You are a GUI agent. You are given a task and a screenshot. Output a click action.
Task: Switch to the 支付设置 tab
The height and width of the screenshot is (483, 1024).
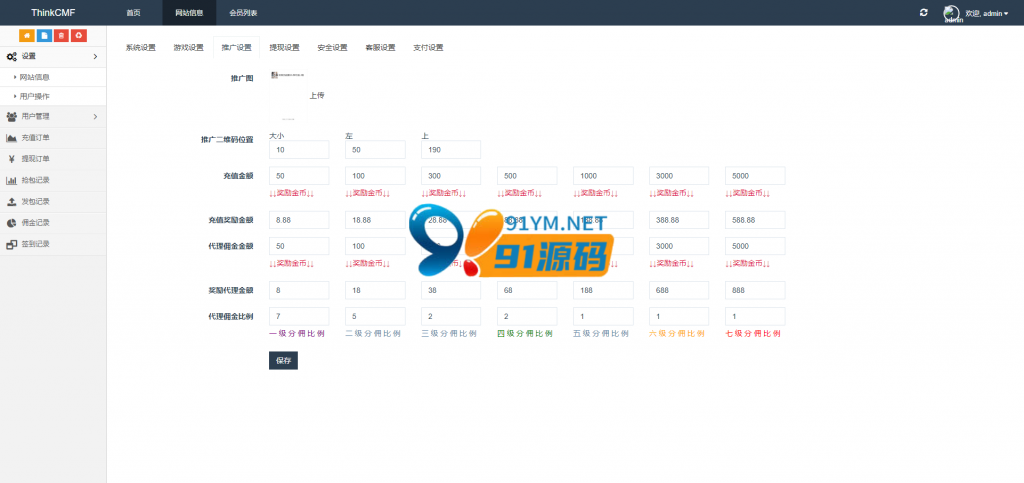point(428,48)
